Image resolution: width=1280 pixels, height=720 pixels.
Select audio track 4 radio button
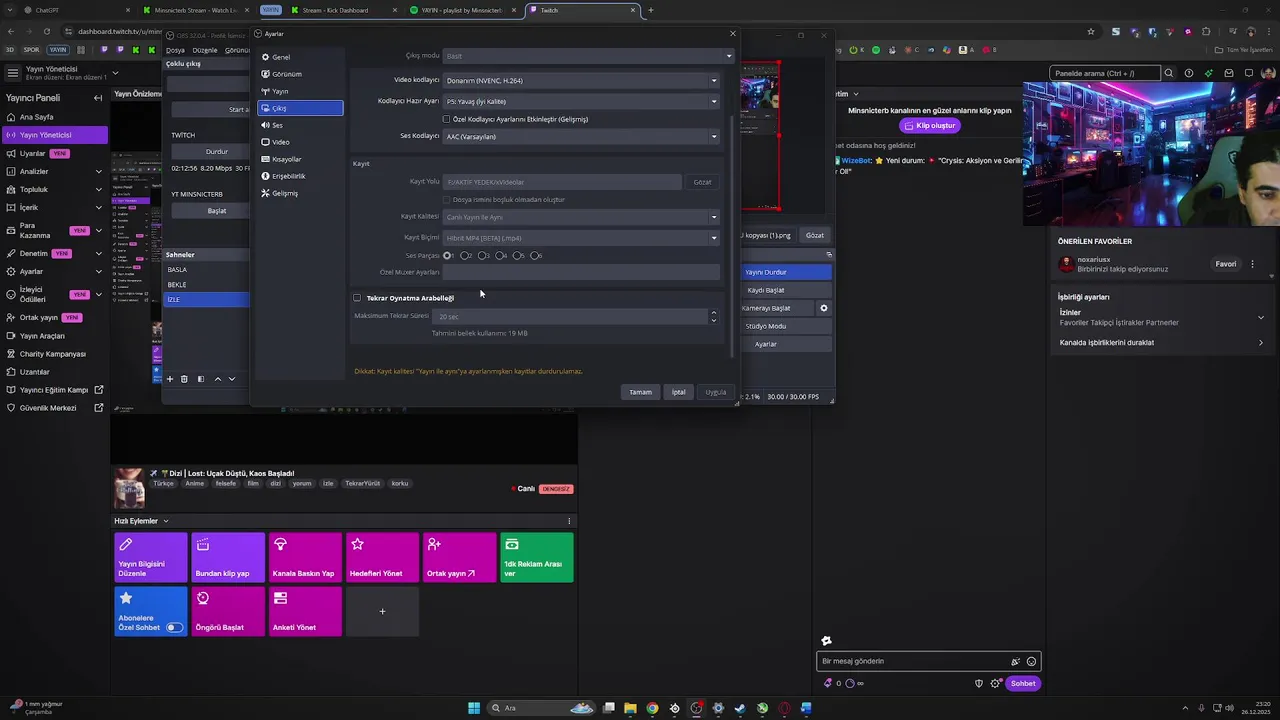500,256
